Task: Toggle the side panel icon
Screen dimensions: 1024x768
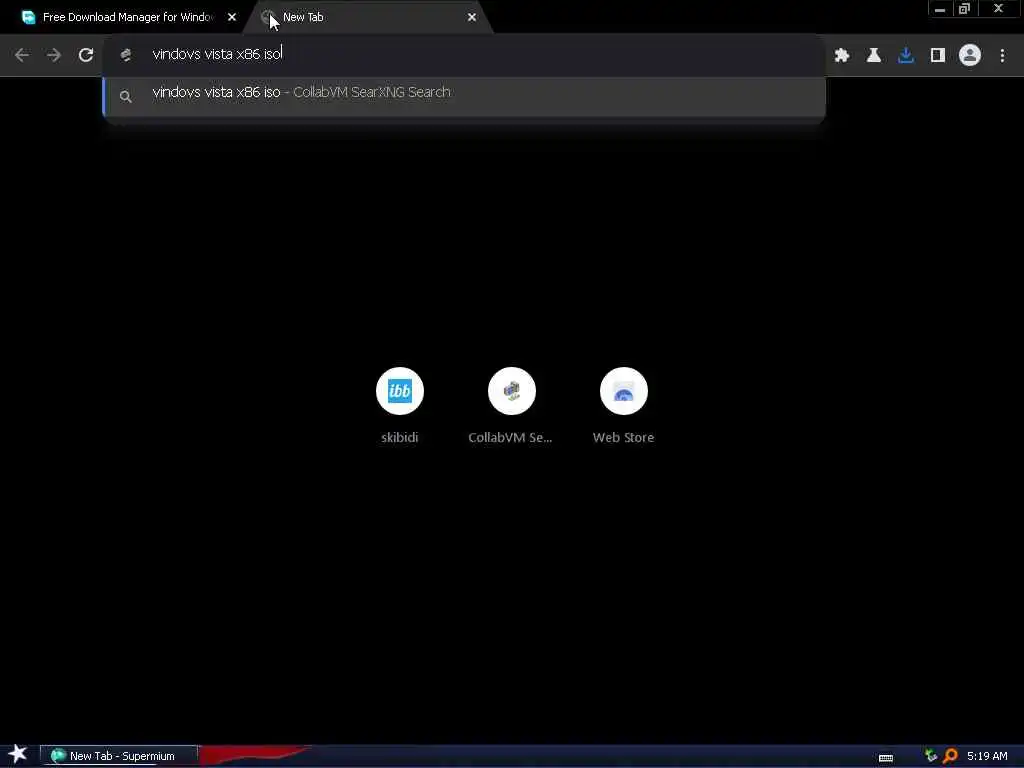Action: pyautogui.click(x=938, y=56)
